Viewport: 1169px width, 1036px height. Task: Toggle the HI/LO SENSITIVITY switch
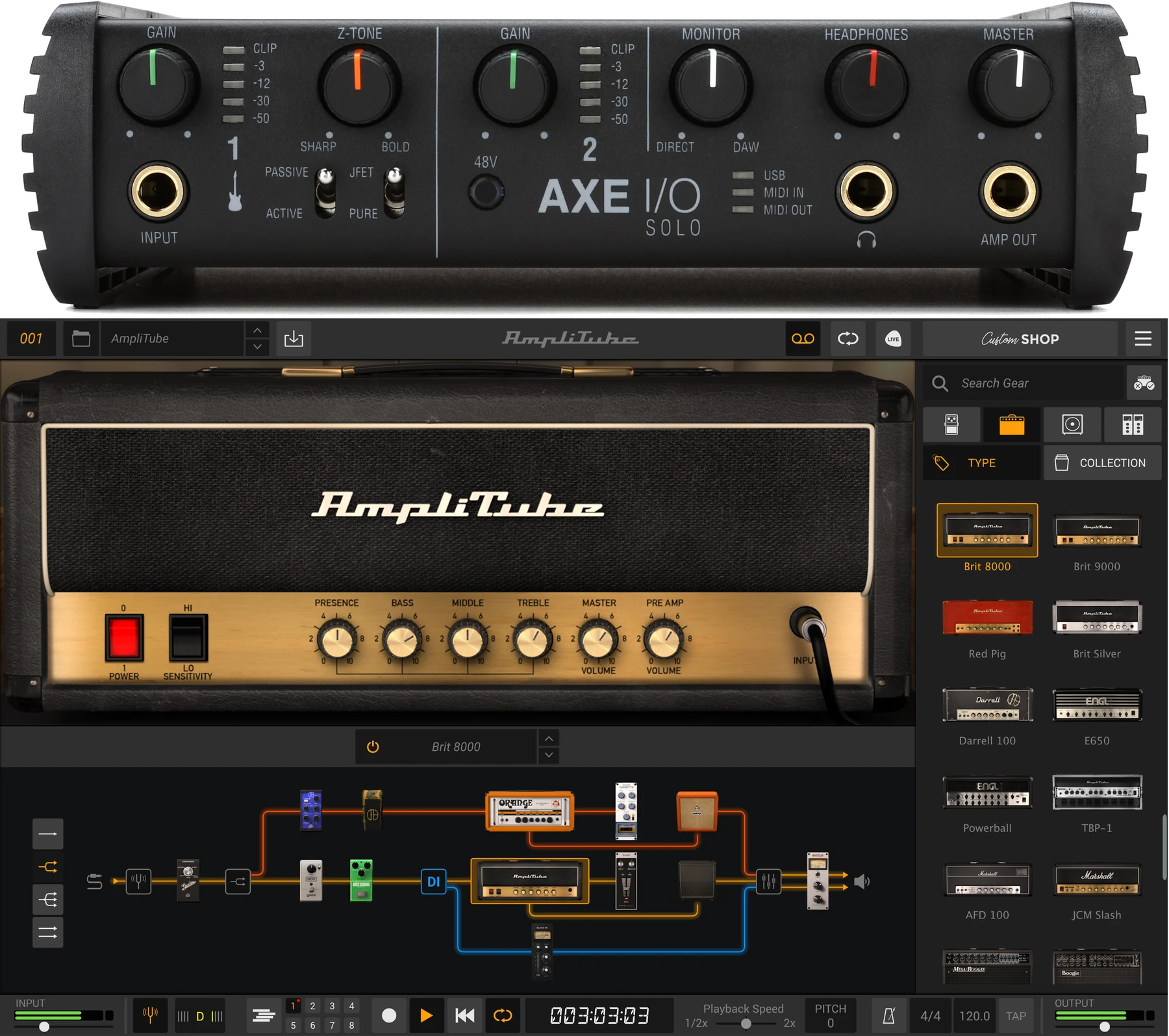(188, 638)
